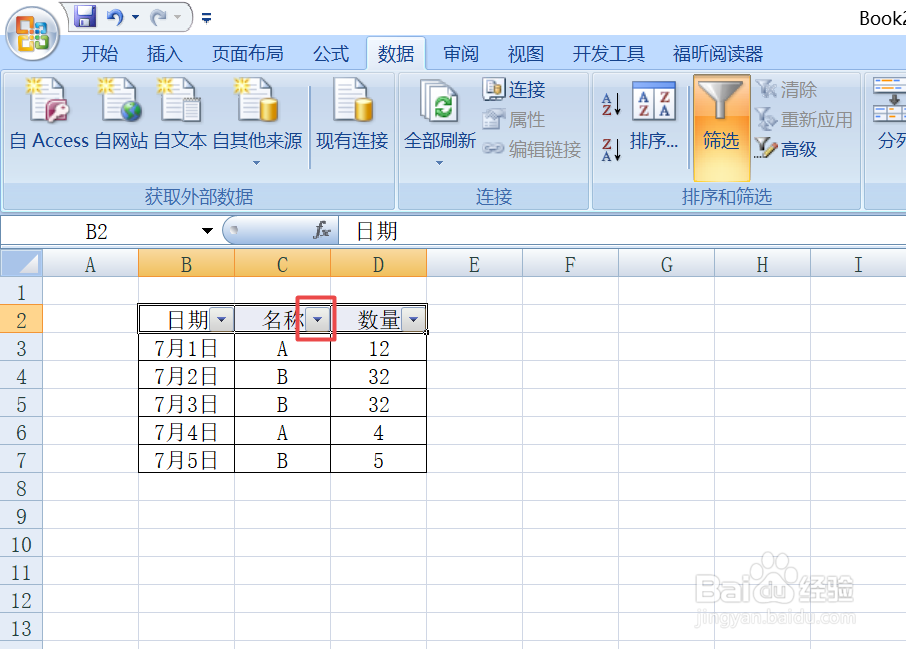
Task: Select column B header
Action: pyautogui.click(x=186, y=264)
